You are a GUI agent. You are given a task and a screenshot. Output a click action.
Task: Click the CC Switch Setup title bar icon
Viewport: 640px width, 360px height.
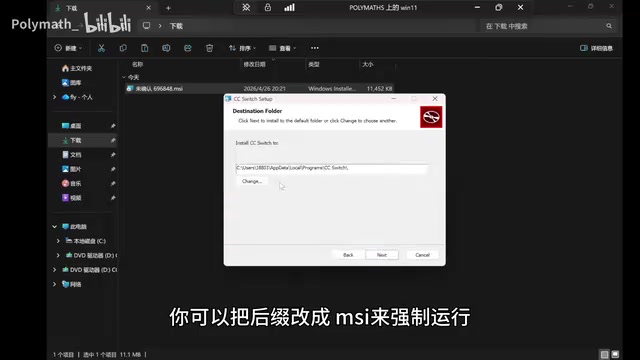tap(228, 99)
